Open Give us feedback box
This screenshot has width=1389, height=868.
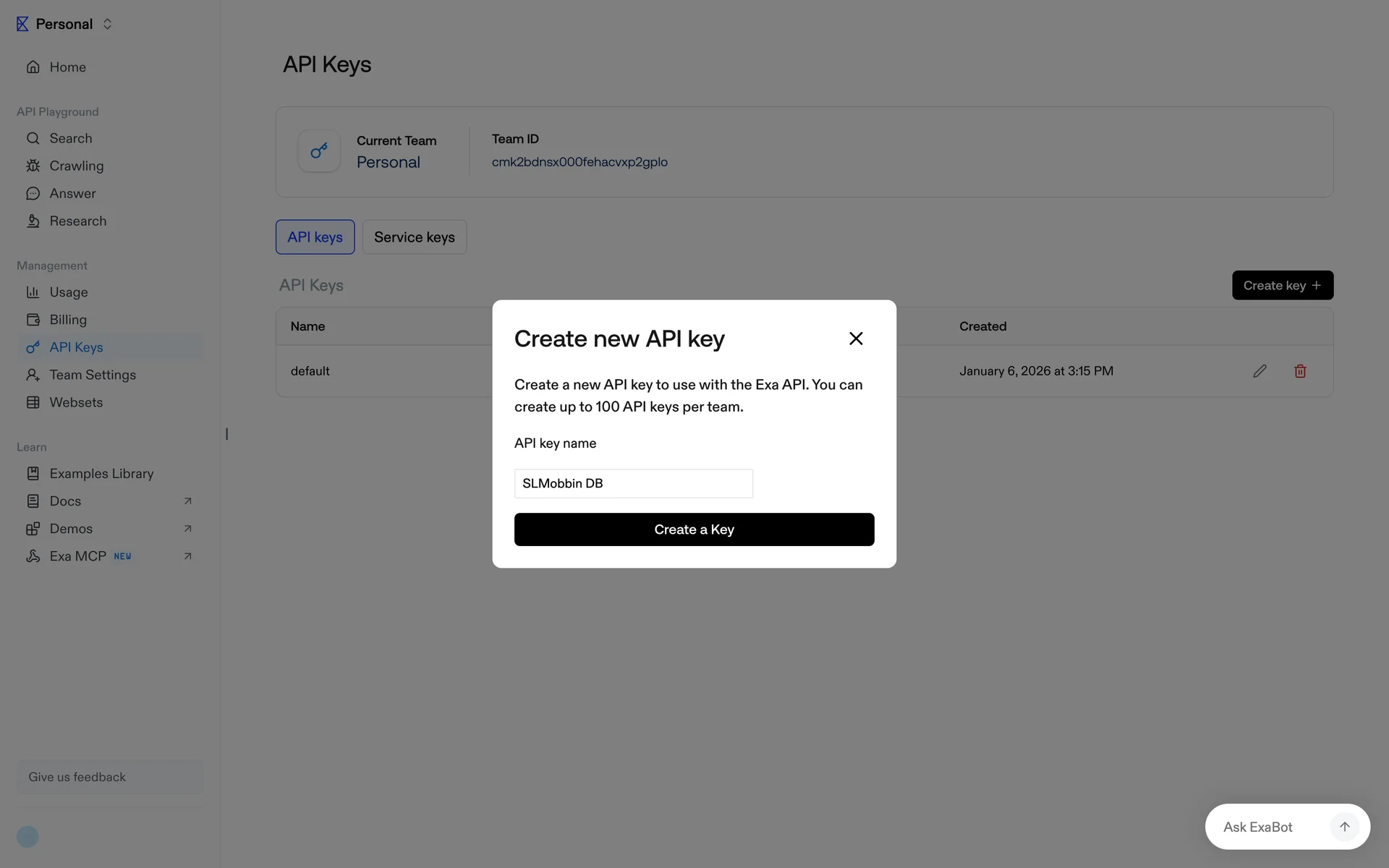click(110, 777)
